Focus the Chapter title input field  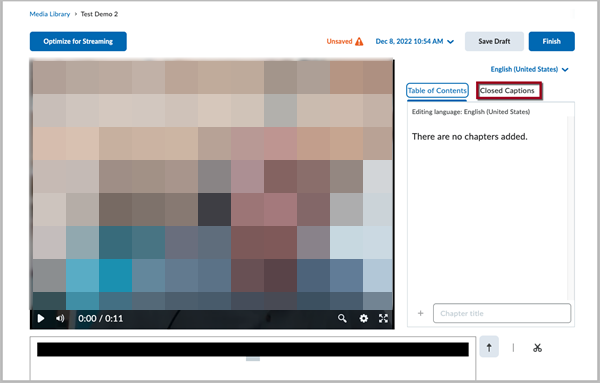pyautogui.click(x=502, y=313)
